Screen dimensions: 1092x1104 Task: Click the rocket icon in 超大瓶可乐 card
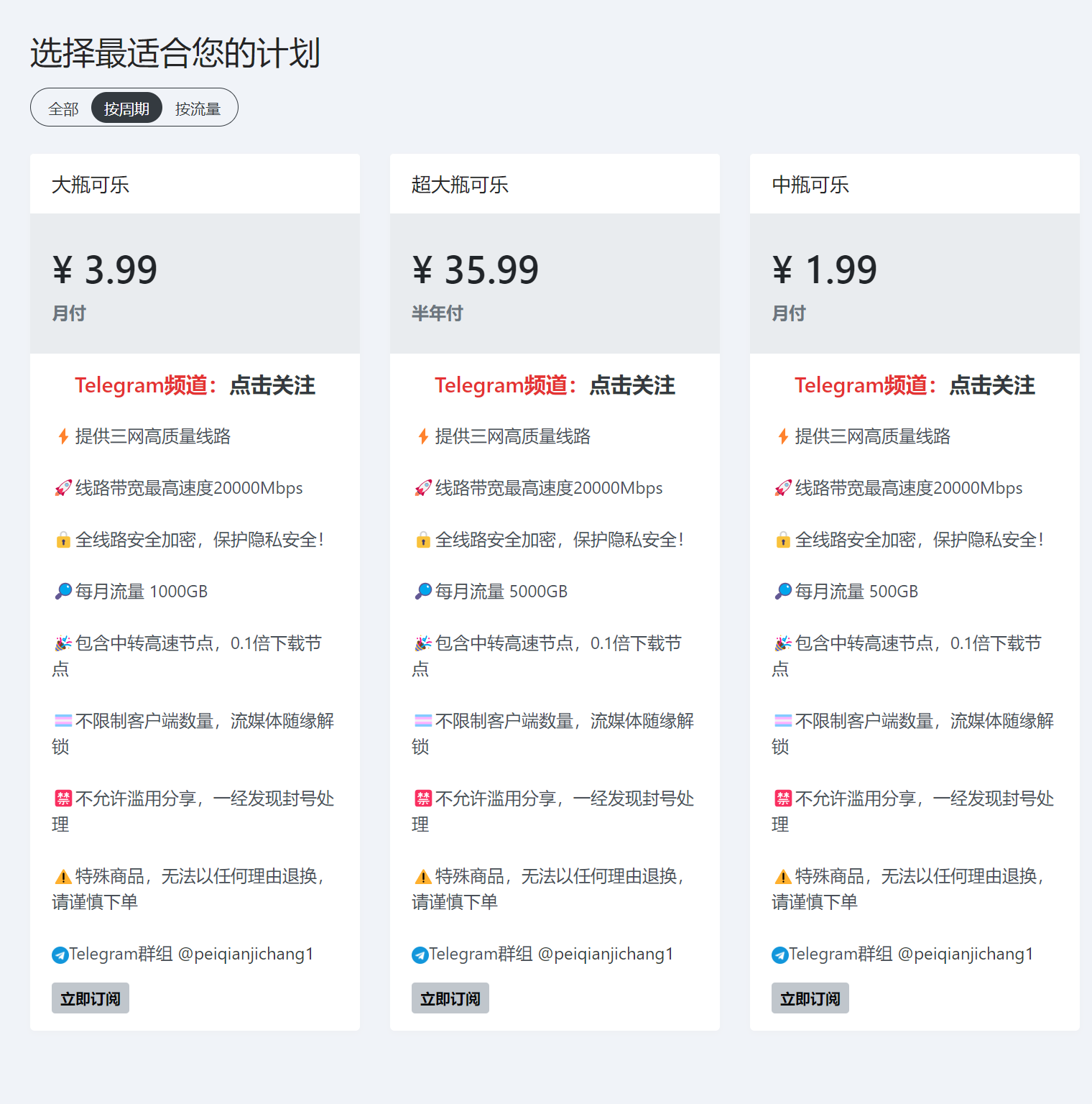[x=423, y=488]
